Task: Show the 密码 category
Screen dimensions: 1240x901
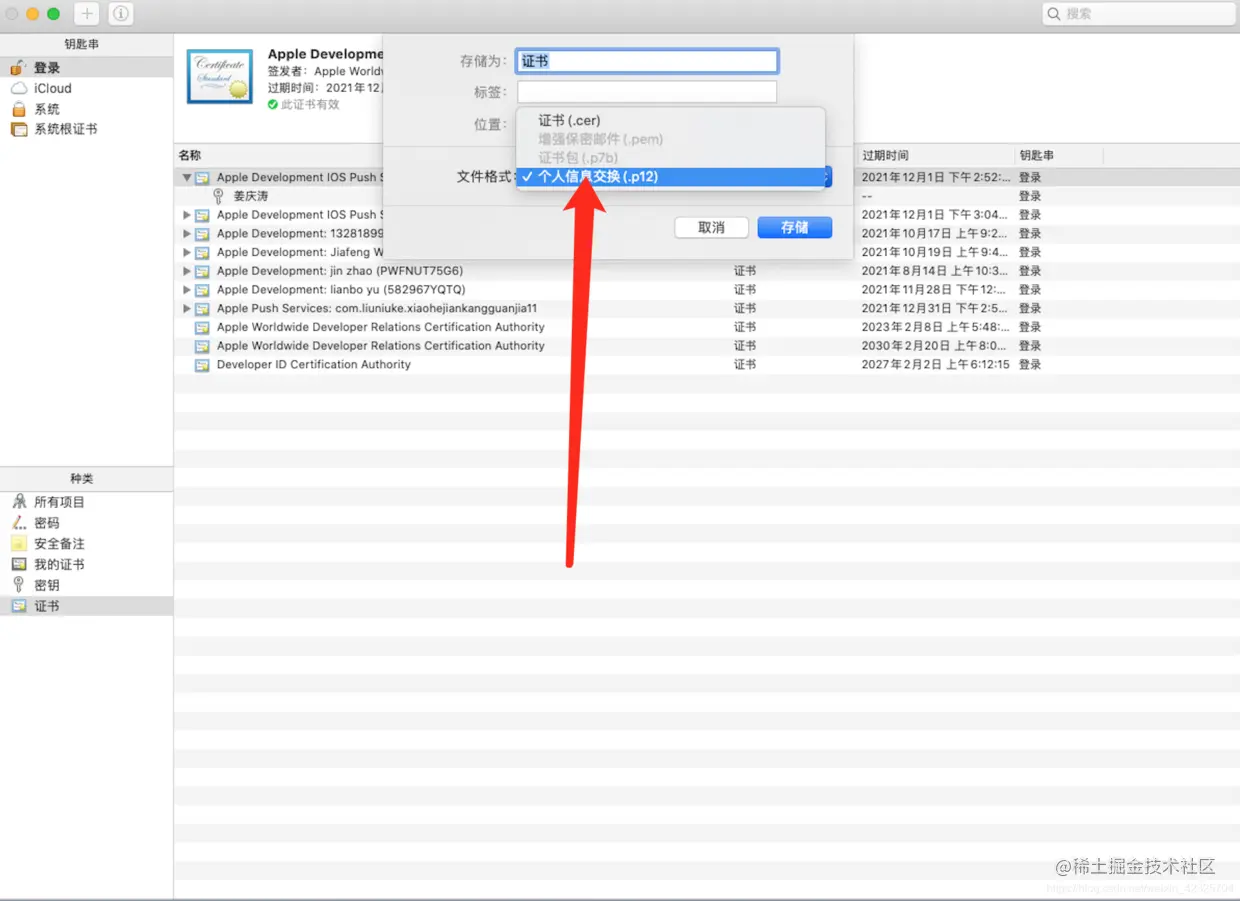Action: [86, 523]
